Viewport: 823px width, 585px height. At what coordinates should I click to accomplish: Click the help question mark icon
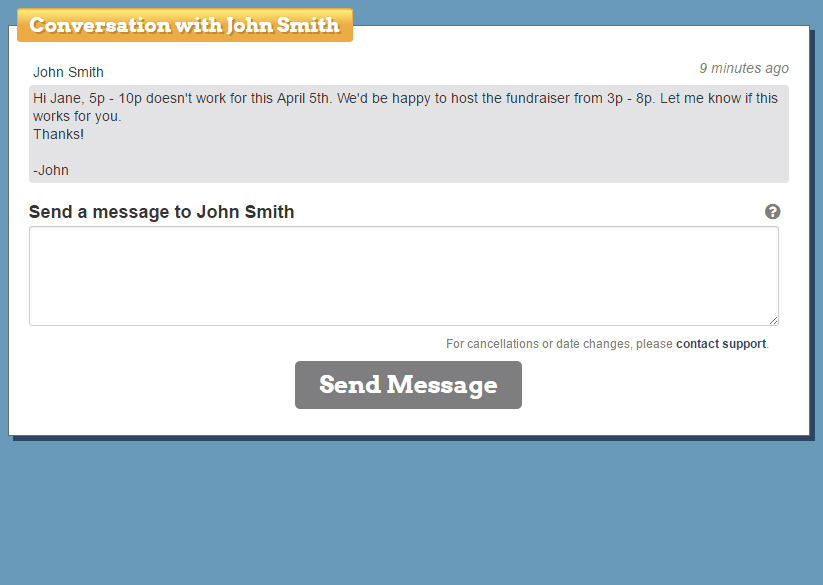coord(772,212)
